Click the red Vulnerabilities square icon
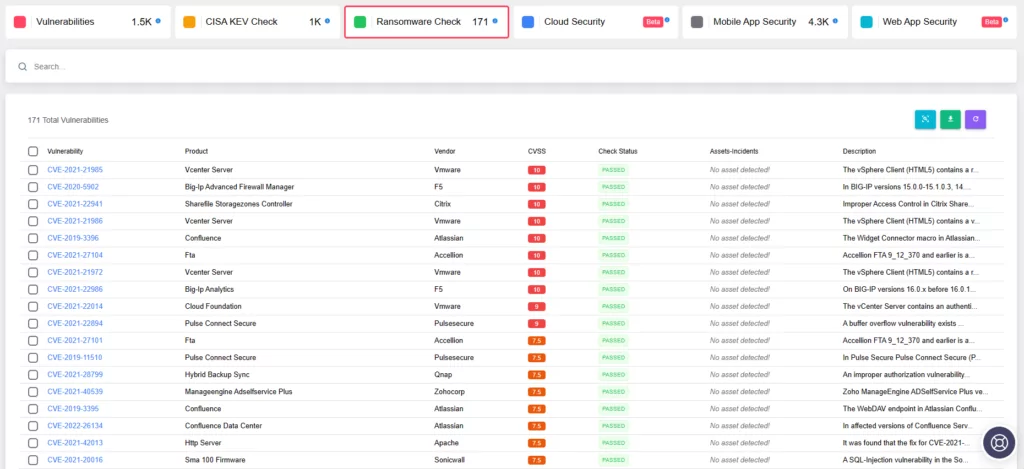The image size is (1024, 469). click(20, 22)
